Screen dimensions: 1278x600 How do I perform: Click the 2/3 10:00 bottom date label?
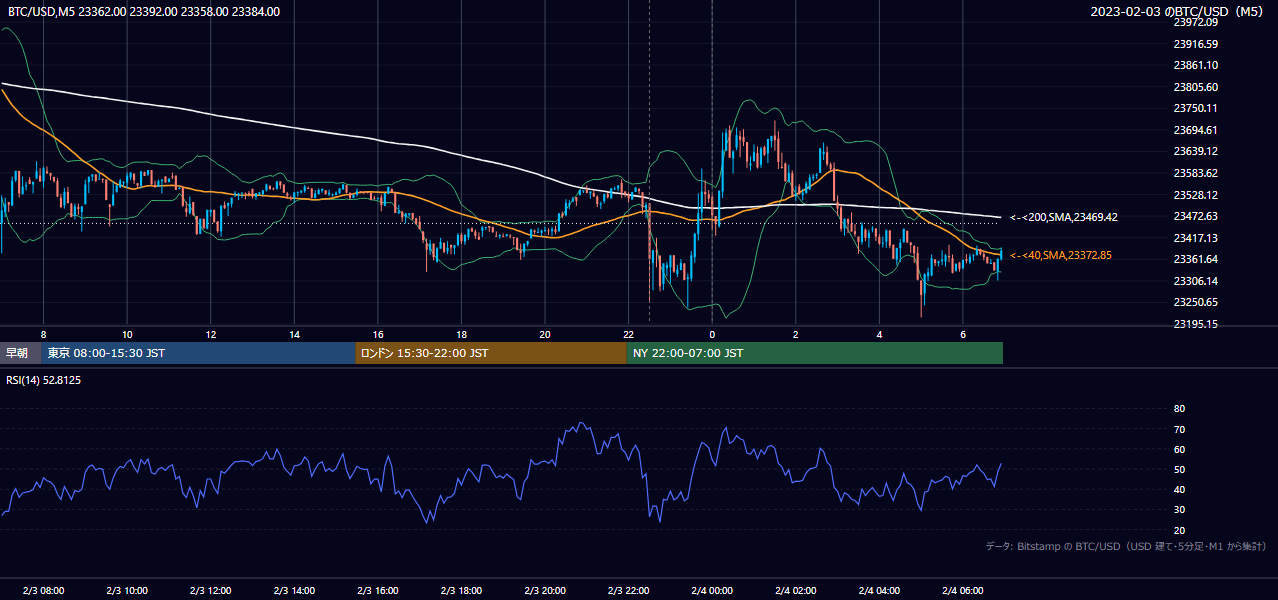pos(127,591)
